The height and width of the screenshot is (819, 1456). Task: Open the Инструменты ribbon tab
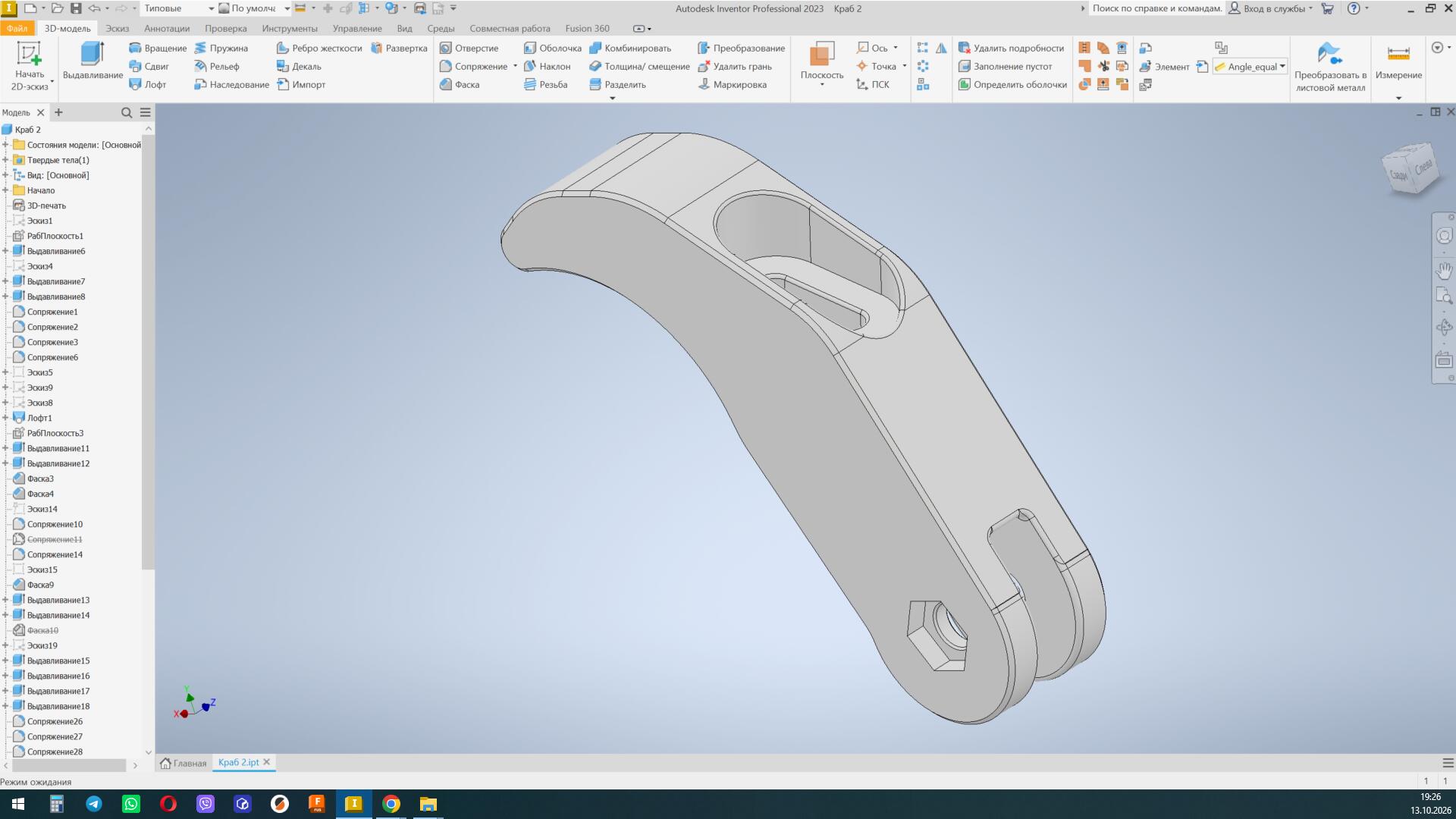click(290, 28)
